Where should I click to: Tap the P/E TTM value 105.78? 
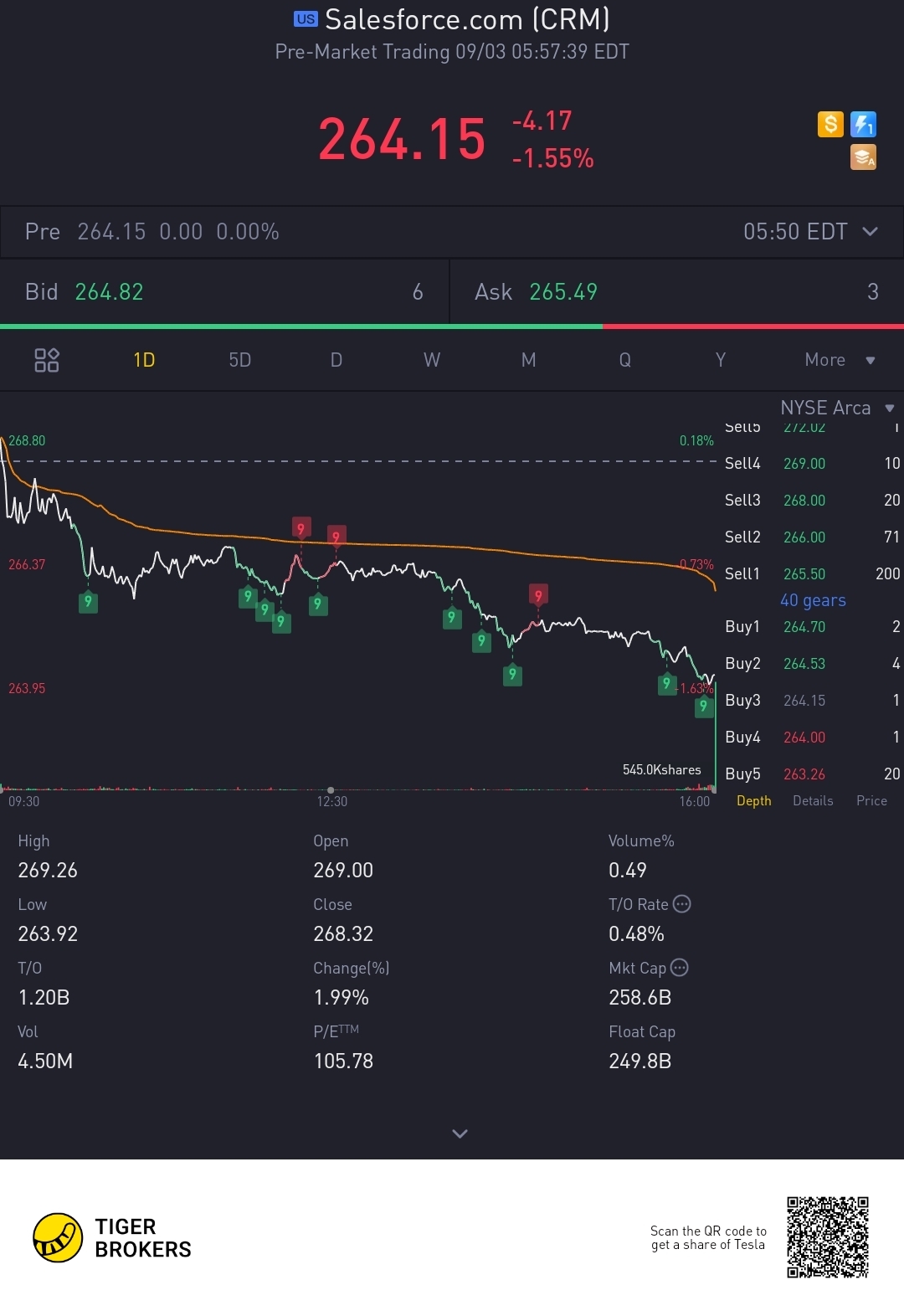pos(343,1062)
